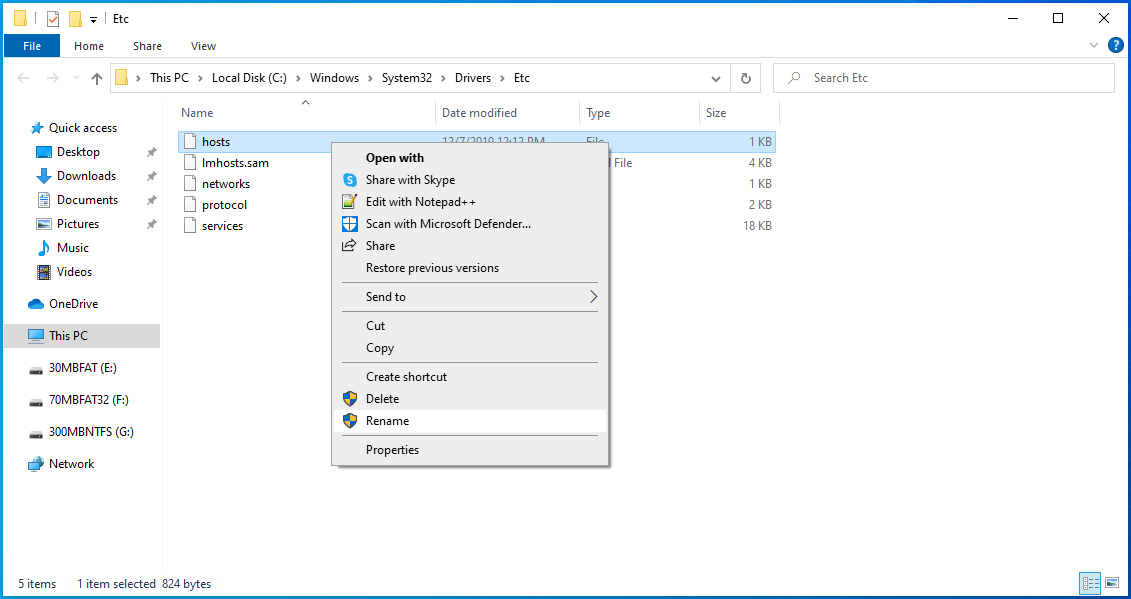Open the View ribbon tab
This screenshot has width=1131, height=599.
(203, 46)
